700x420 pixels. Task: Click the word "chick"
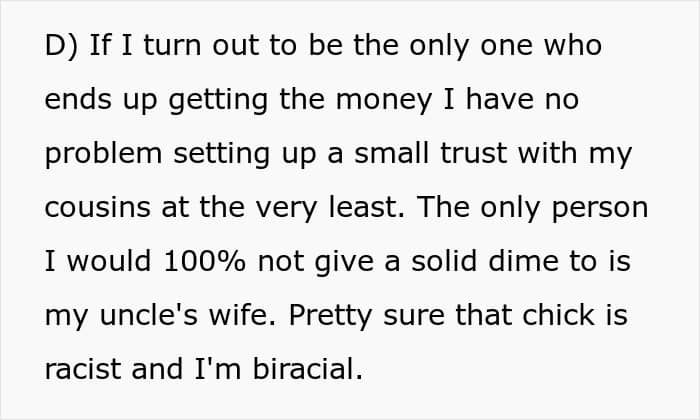tap(543, 316)
